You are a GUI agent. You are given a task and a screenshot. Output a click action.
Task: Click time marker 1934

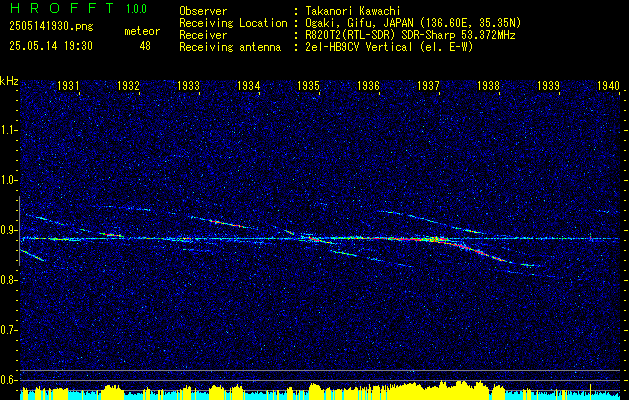click(248, 85)
